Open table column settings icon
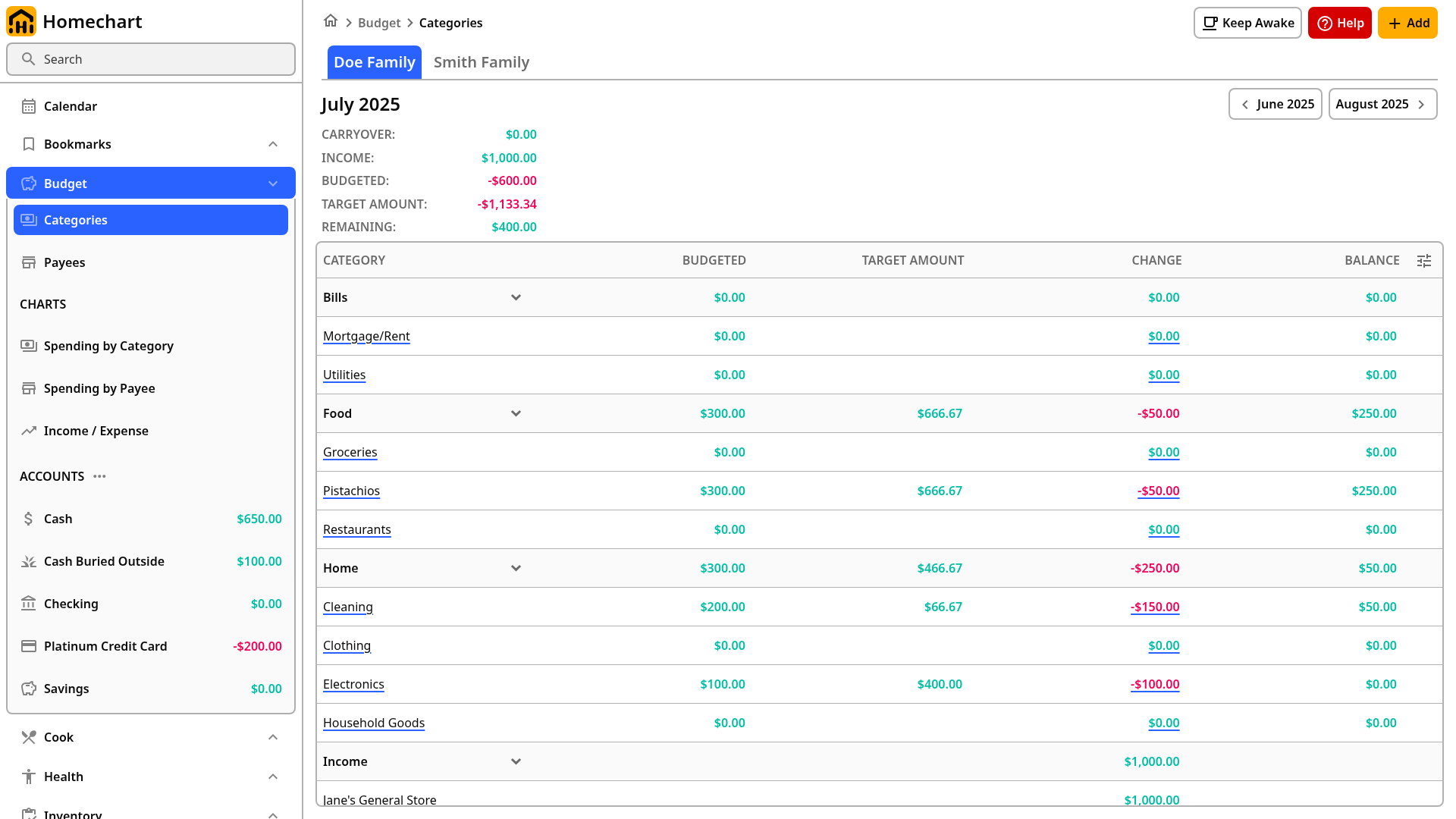Screen dimensions: 1456x819 point(1424,261)
